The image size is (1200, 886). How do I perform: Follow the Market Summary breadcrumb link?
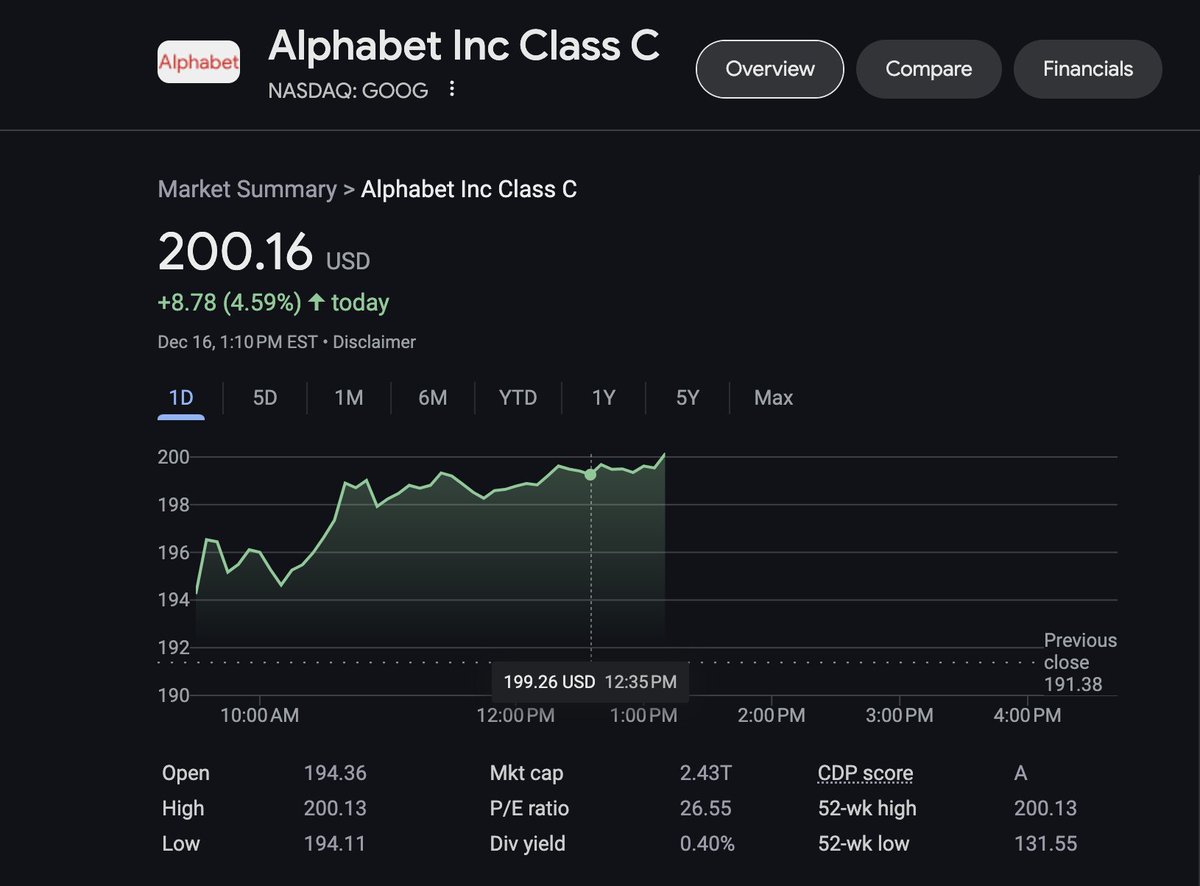click(x=247, y=189)
